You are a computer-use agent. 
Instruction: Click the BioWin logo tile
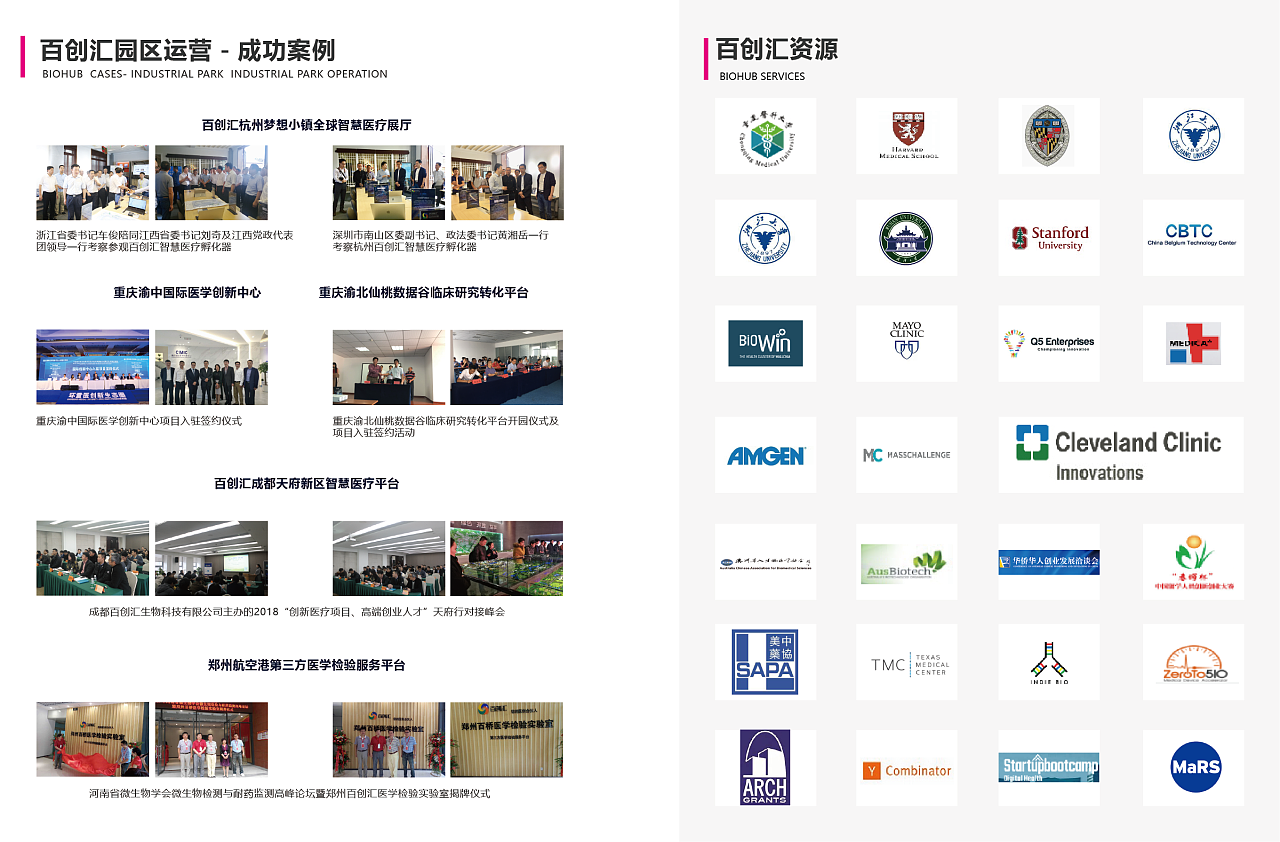click(x=765, y=343)
